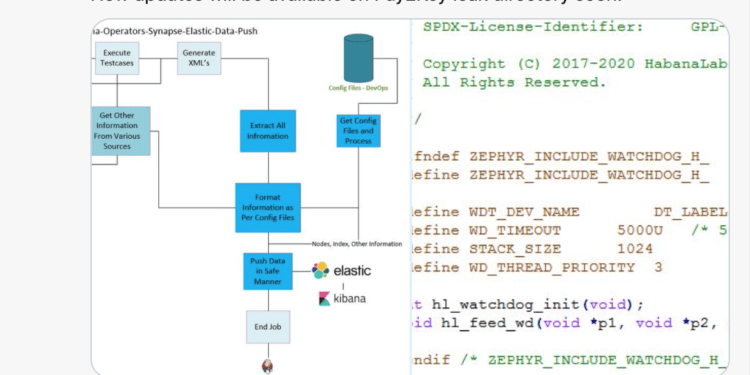750x375 pixels.
Task: Click the WDT_DEV_NAME define line
Action: [570, 212]
